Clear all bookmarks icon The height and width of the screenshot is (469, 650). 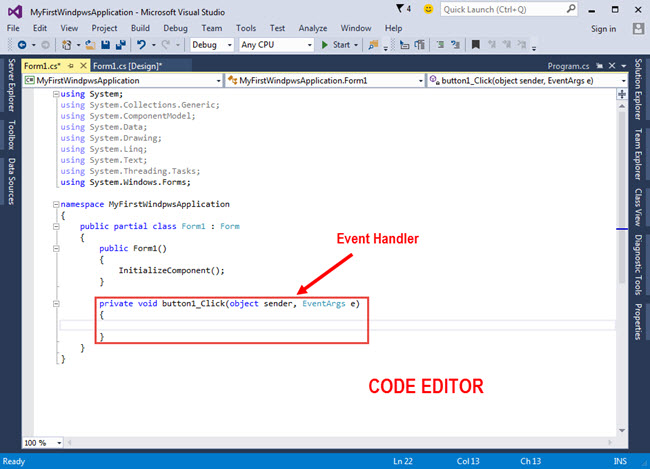pos(521,45)
